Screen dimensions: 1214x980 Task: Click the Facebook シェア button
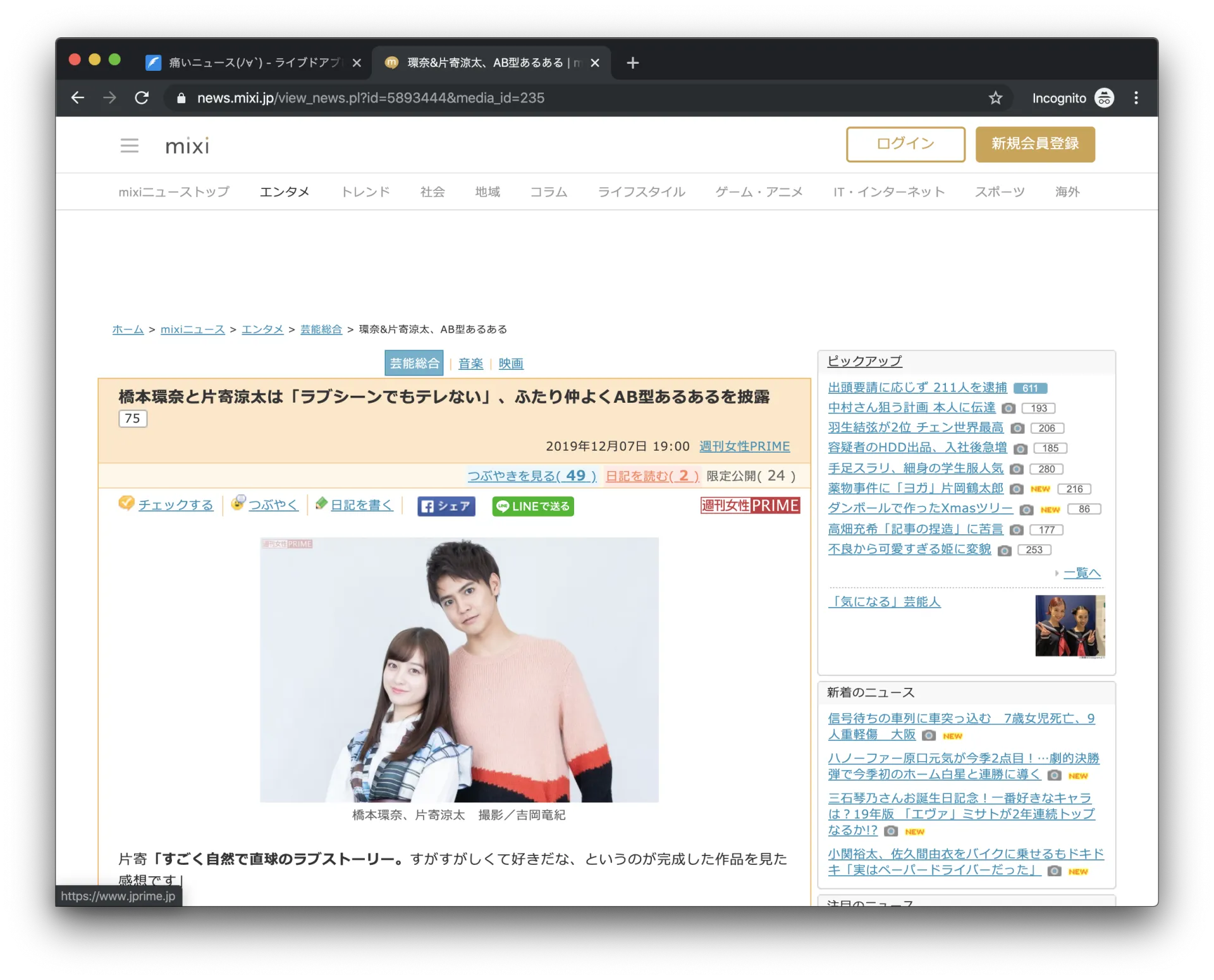pyautogui.click(x=446, y=506)
